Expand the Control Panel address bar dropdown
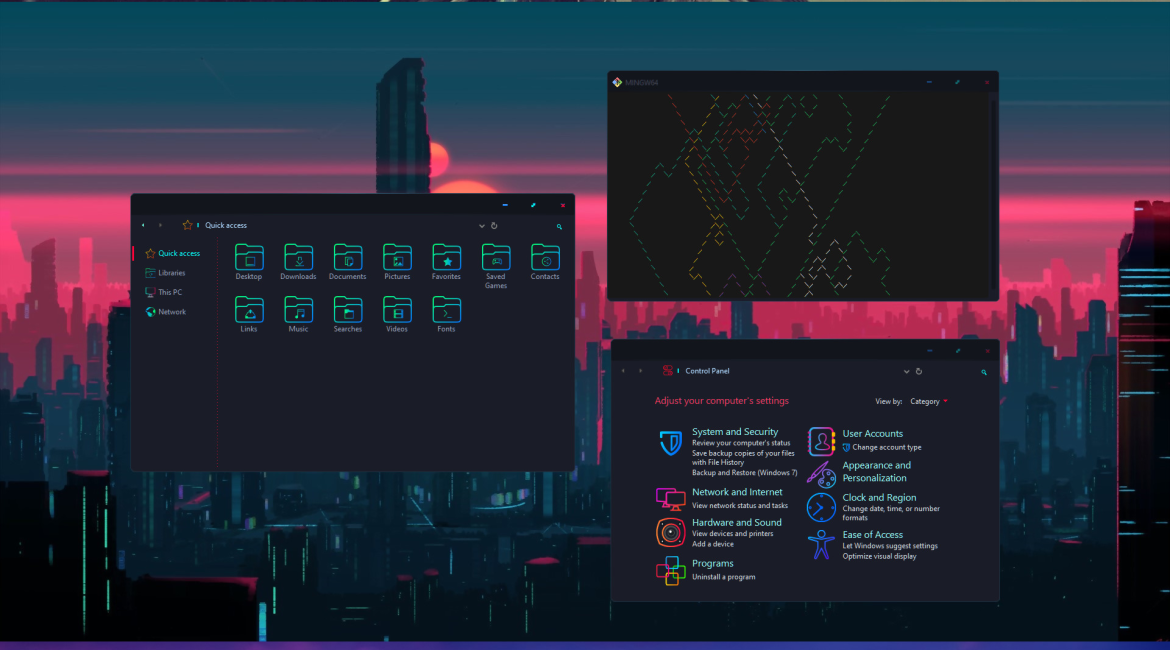1170x650 pixels. 907,371
